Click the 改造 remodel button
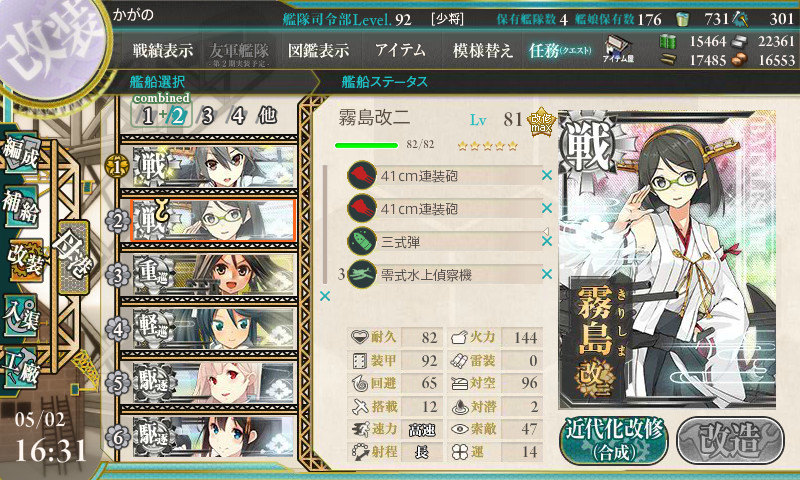 pos(730,440)
